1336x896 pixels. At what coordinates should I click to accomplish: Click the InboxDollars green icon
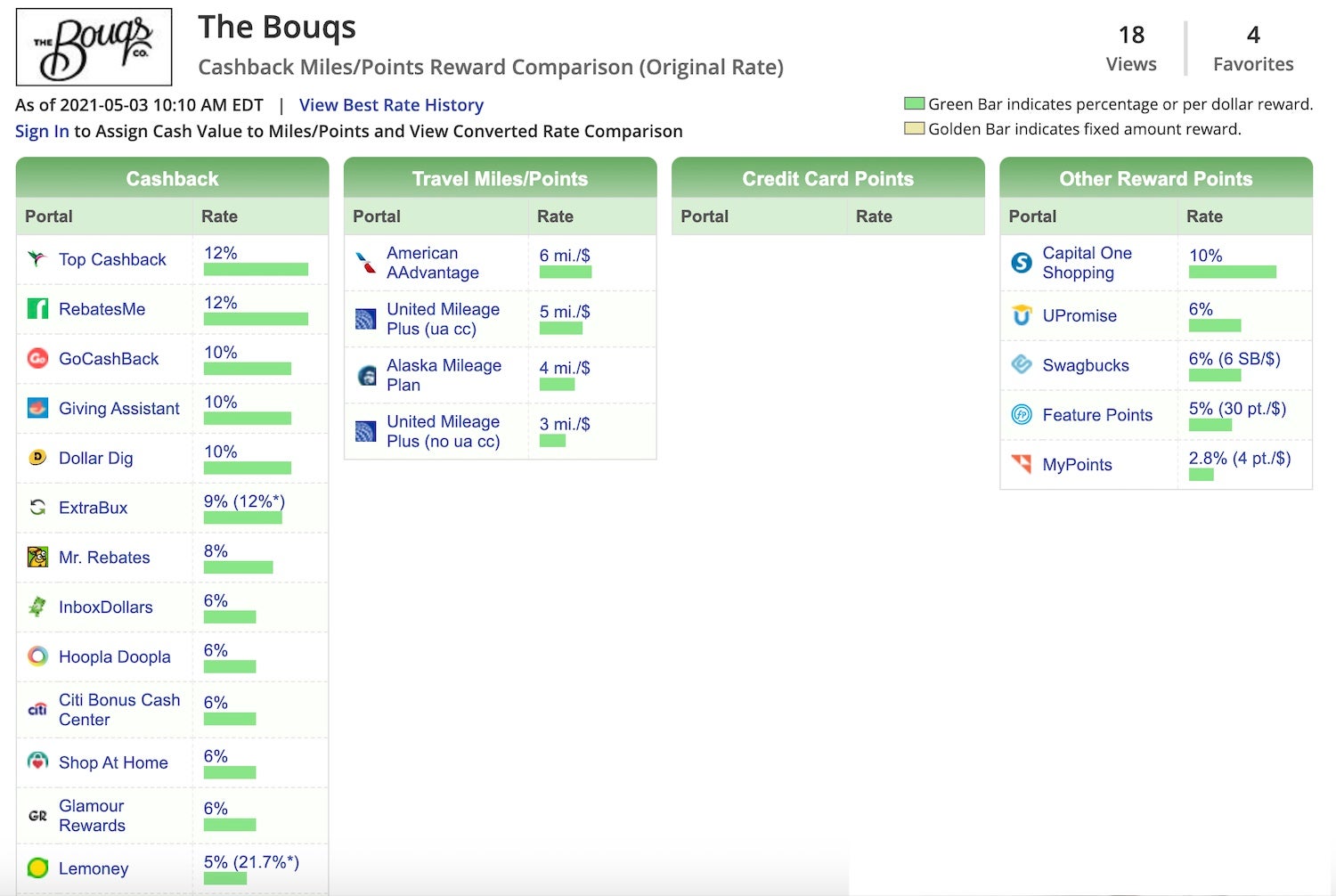[37, 607]
